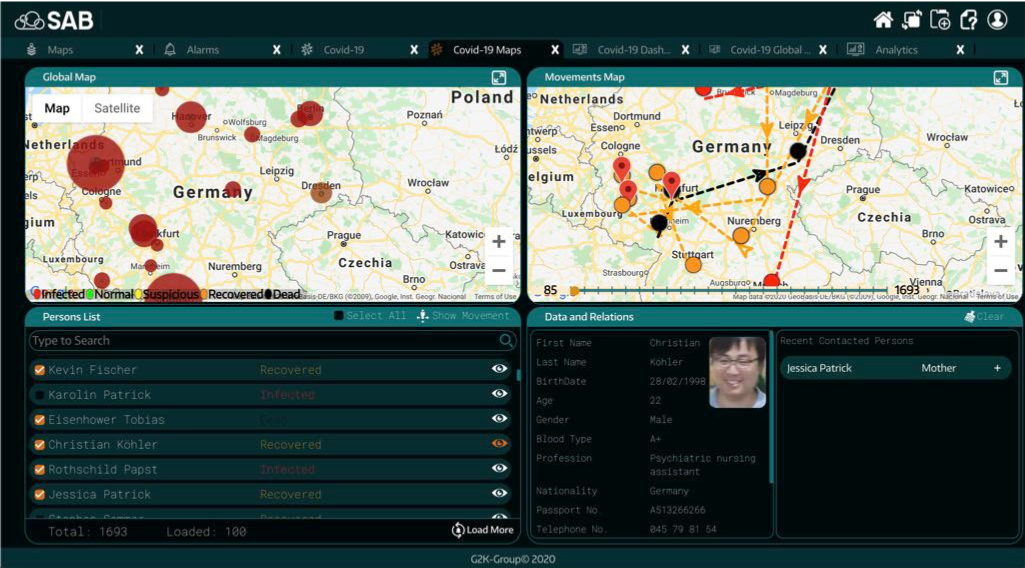The image size is (1025, 568).
Task: Open the Alarms tab
Action: (x=202, y=50)
